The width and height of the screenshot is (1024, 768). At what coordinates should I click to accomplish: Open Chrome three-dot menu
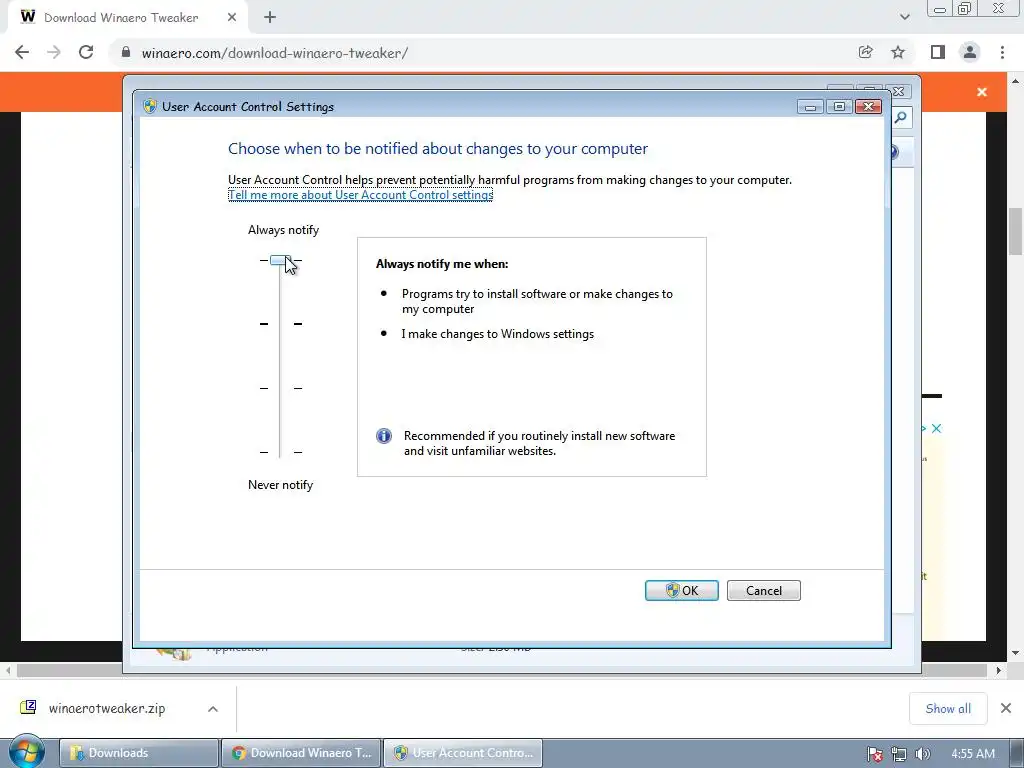coord(1002,52)
